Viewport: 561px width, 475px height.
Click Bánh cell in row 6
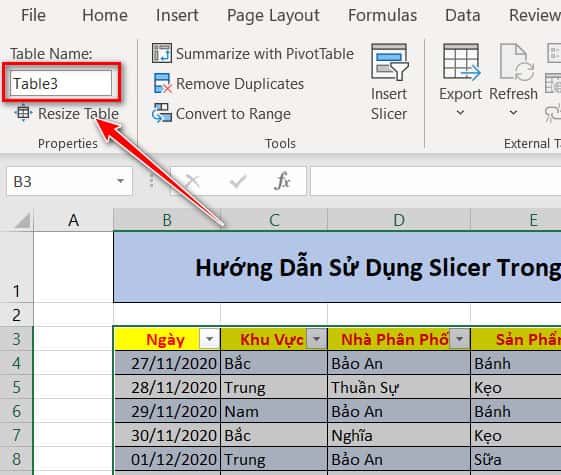[516, 411]
